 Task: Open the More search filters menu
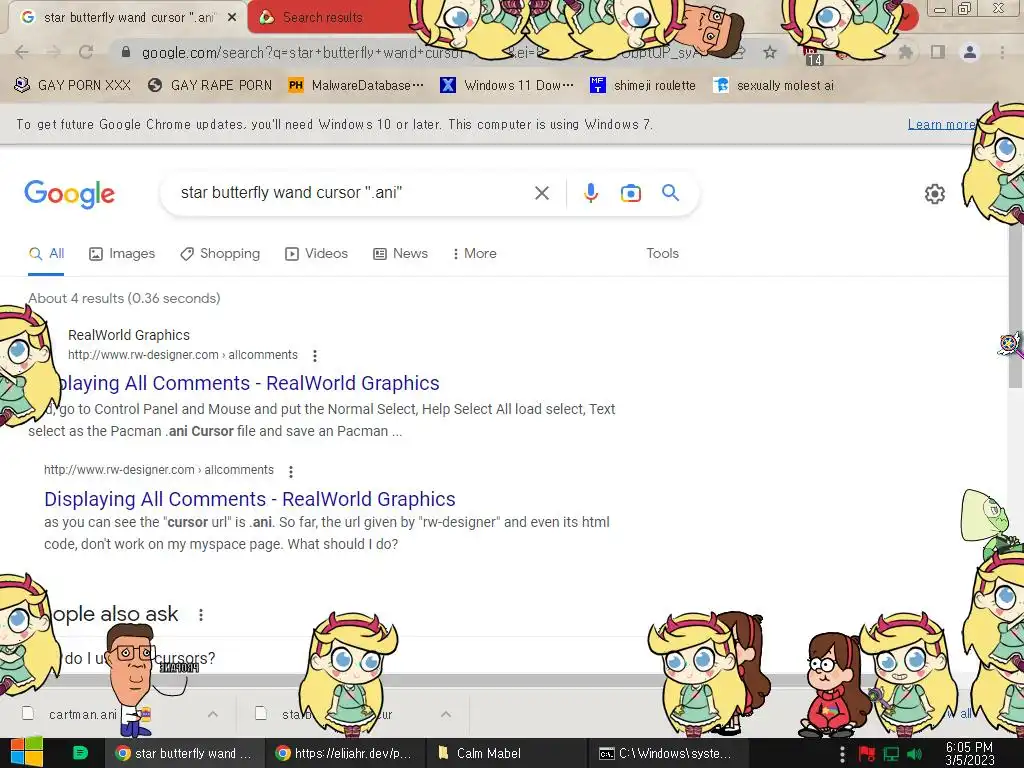coord(475,253)
